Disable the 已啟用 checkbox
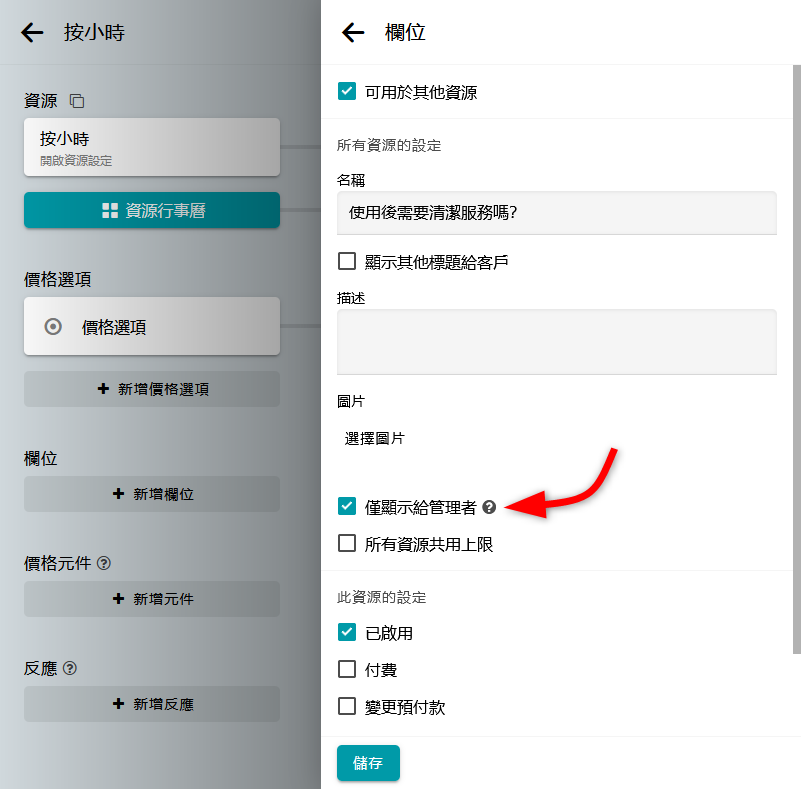The image size is (801, 789). pos(347,632)
